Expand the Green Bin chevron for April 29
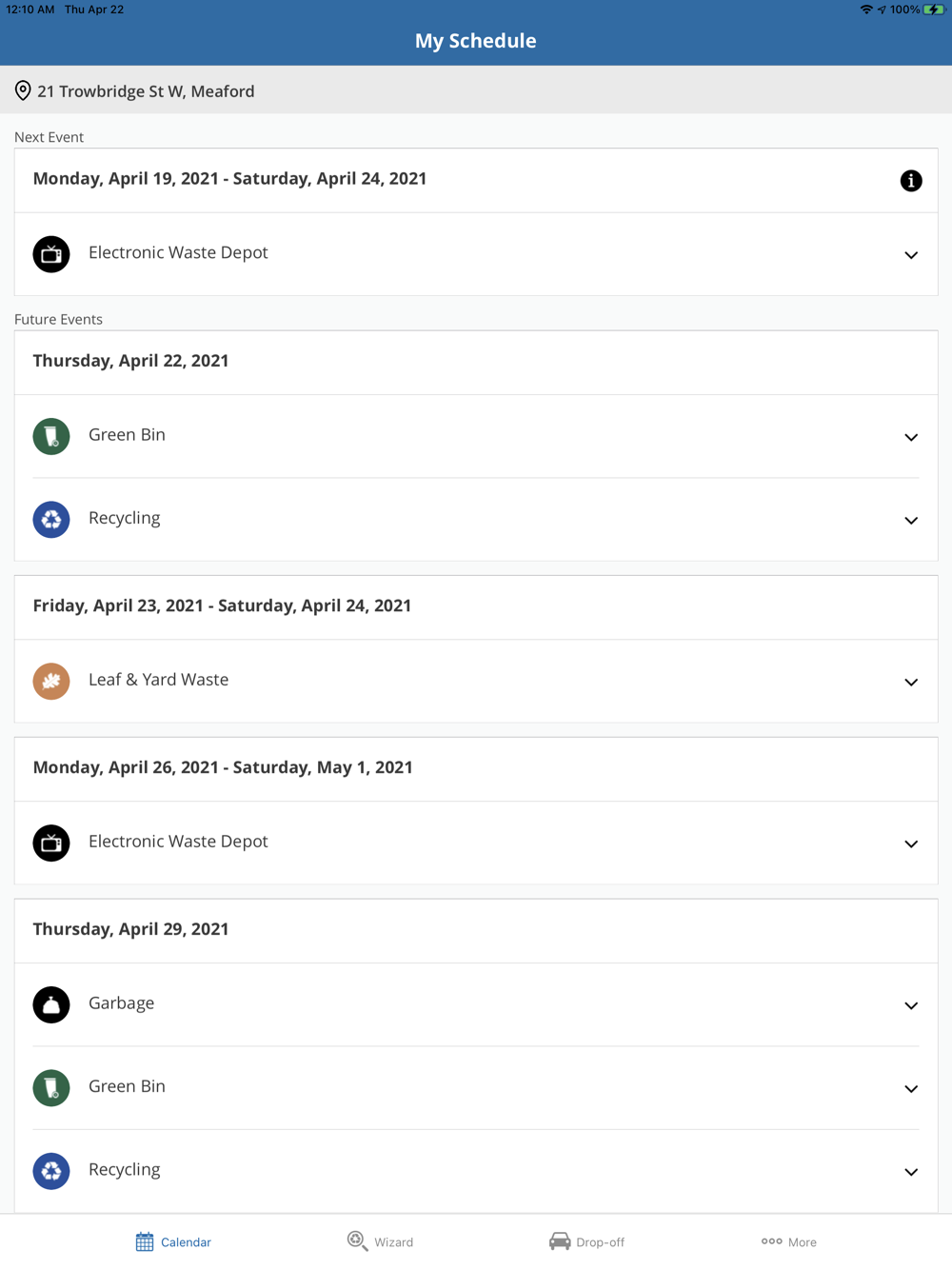Image resolution: width=952 pixels, height=1270 pixels. point(911,1088)
